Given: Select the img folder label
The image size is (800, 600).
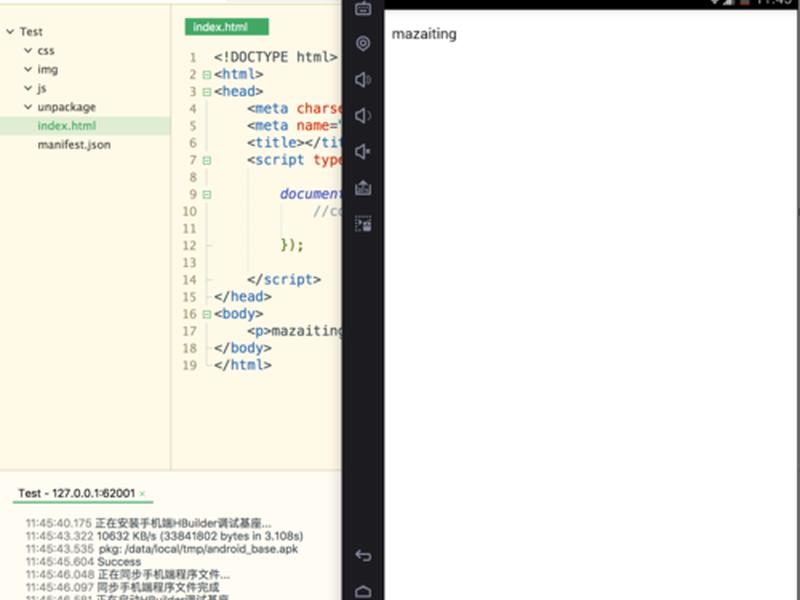Looking at the screenshot, I should coord(47,69).
